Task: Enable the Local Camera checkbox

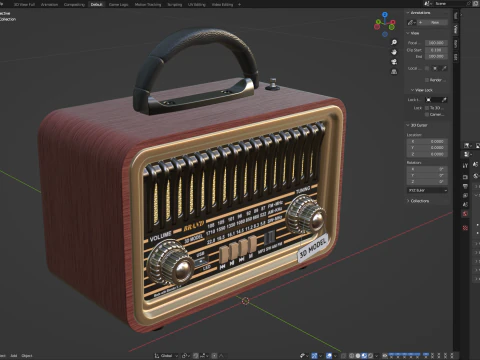Action: [427, 68]
